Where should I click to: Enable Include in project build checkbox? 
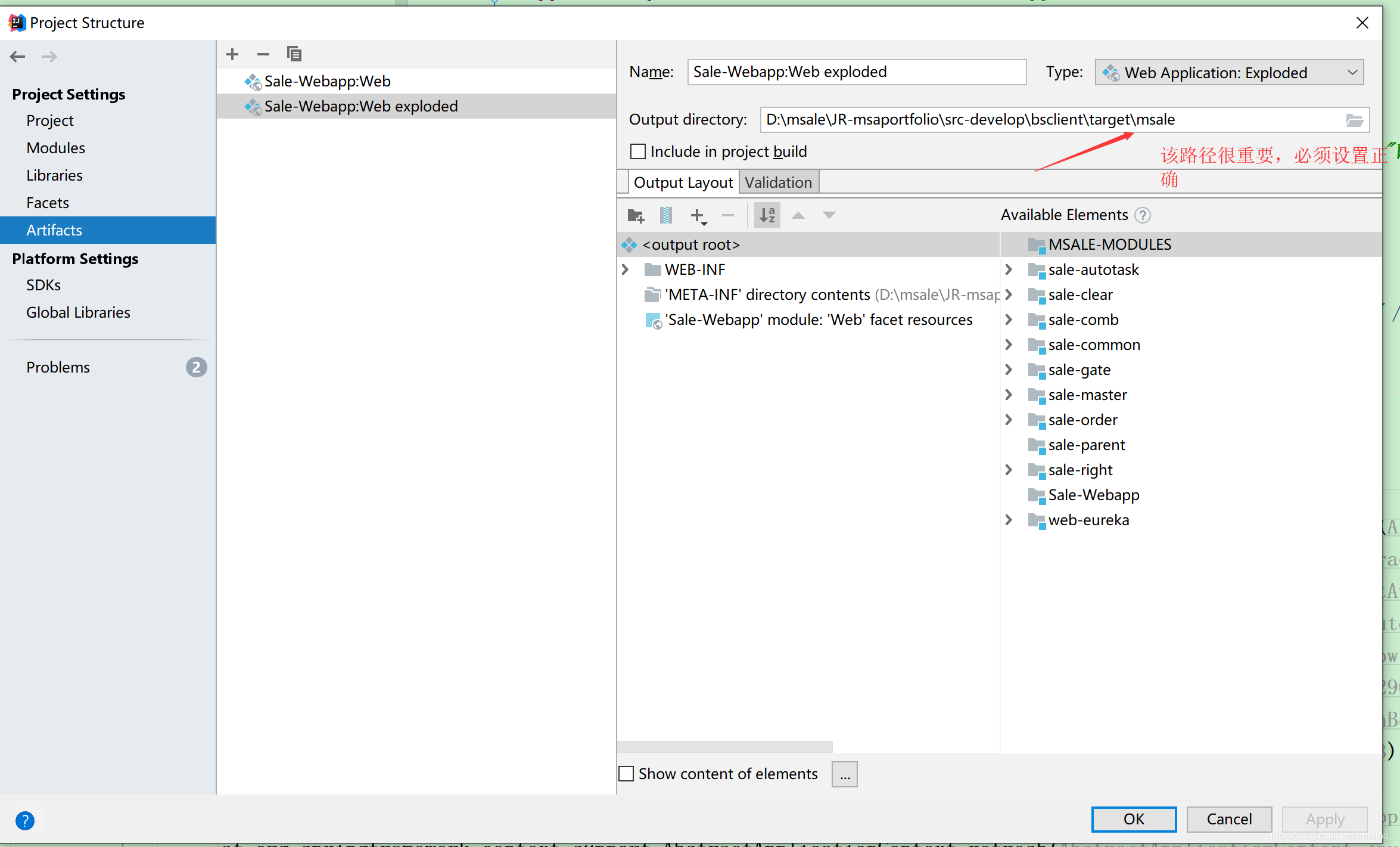pyautogui.click(x=638, y=152)
